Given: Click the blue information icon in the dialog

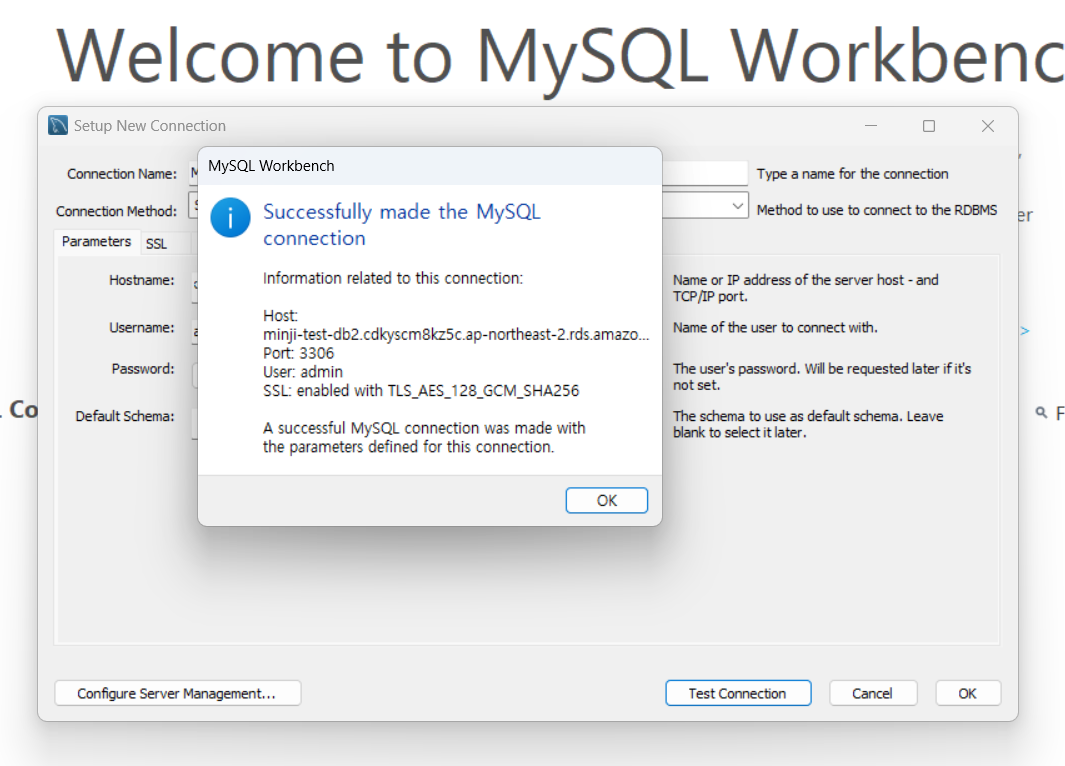Looking at the screenshot, I should 230,218.
